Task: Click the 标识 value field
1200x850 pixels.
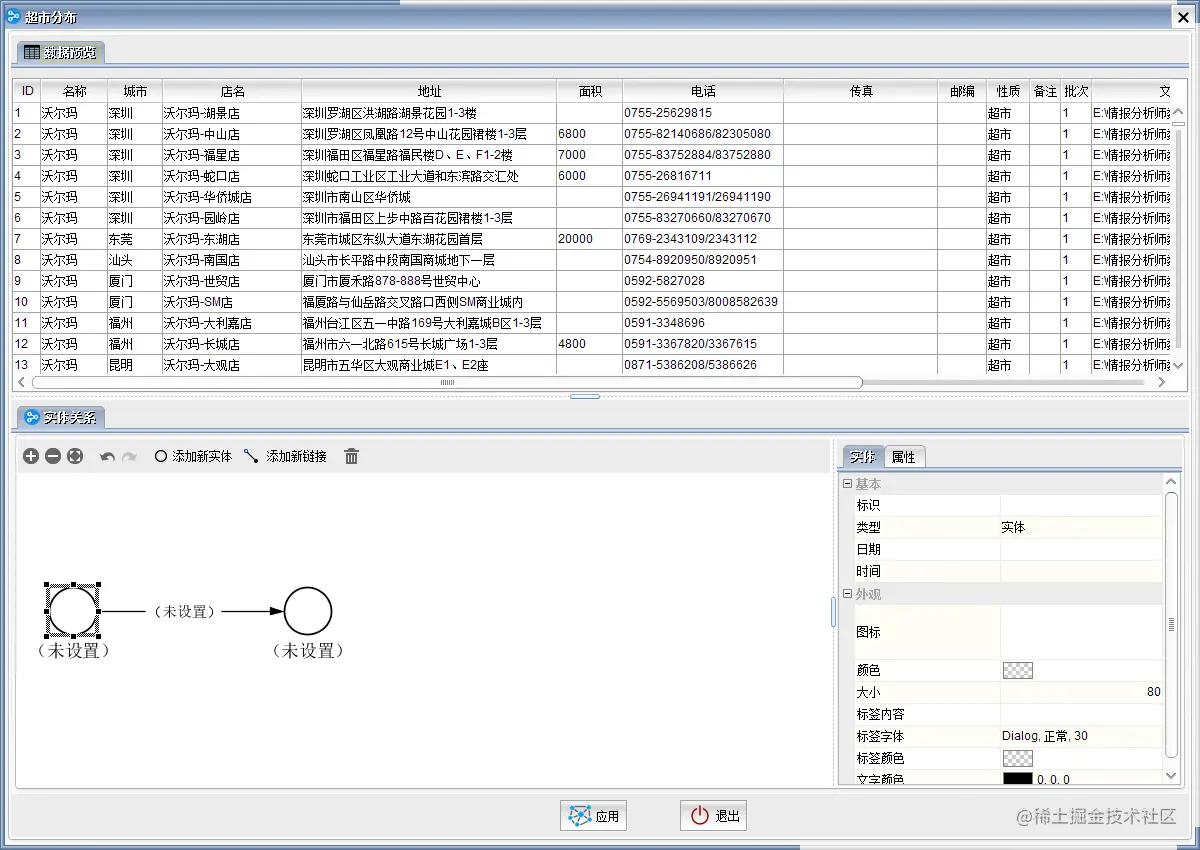Action: point(1081,505)
